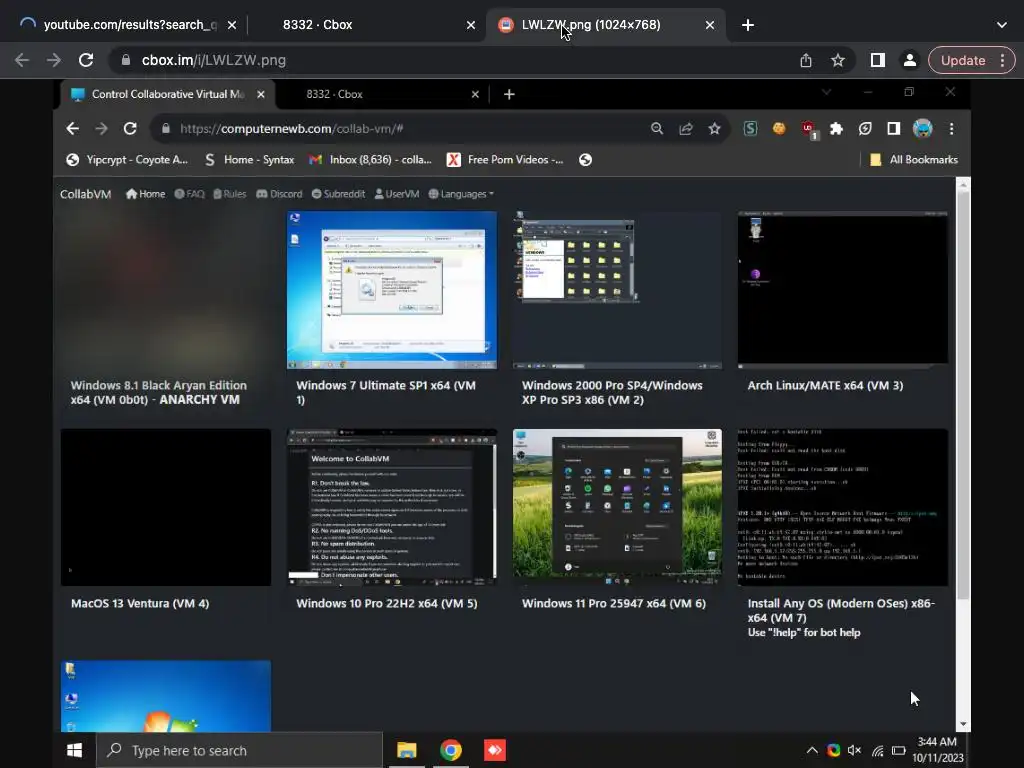This screenshot has height=768, width=1024.
Task: Bookmark the cbox.im page with star
Action: 838,60
